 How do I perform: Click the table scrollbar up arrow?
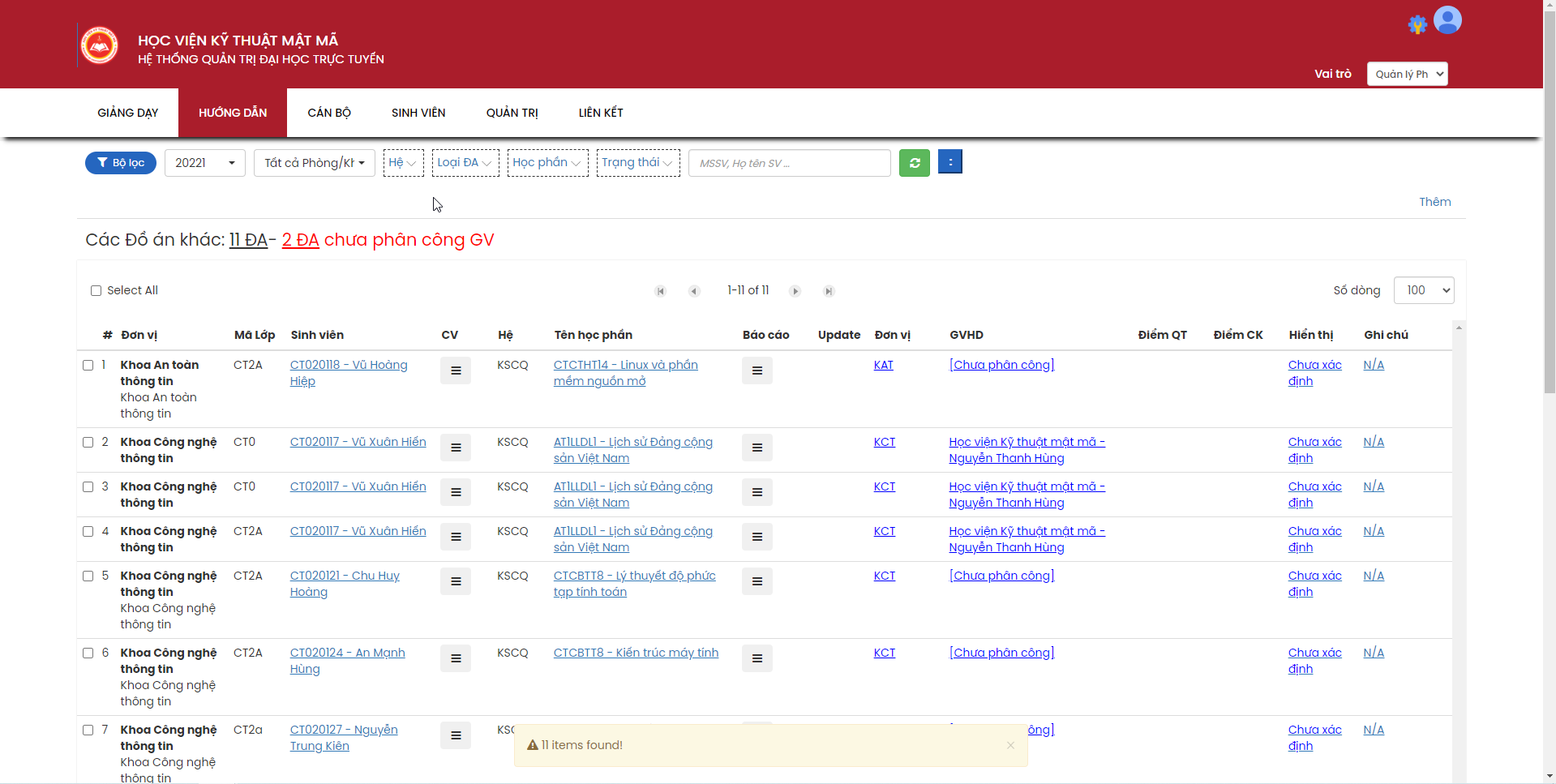[1459, 328]
